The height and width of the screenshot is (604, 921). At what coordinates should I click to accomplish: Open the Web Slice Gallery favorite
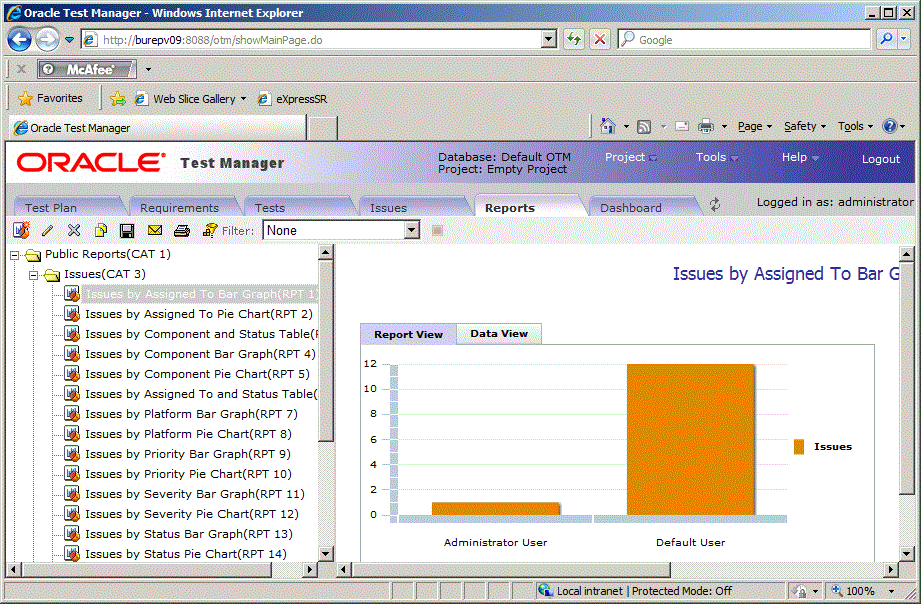(191, 99)
